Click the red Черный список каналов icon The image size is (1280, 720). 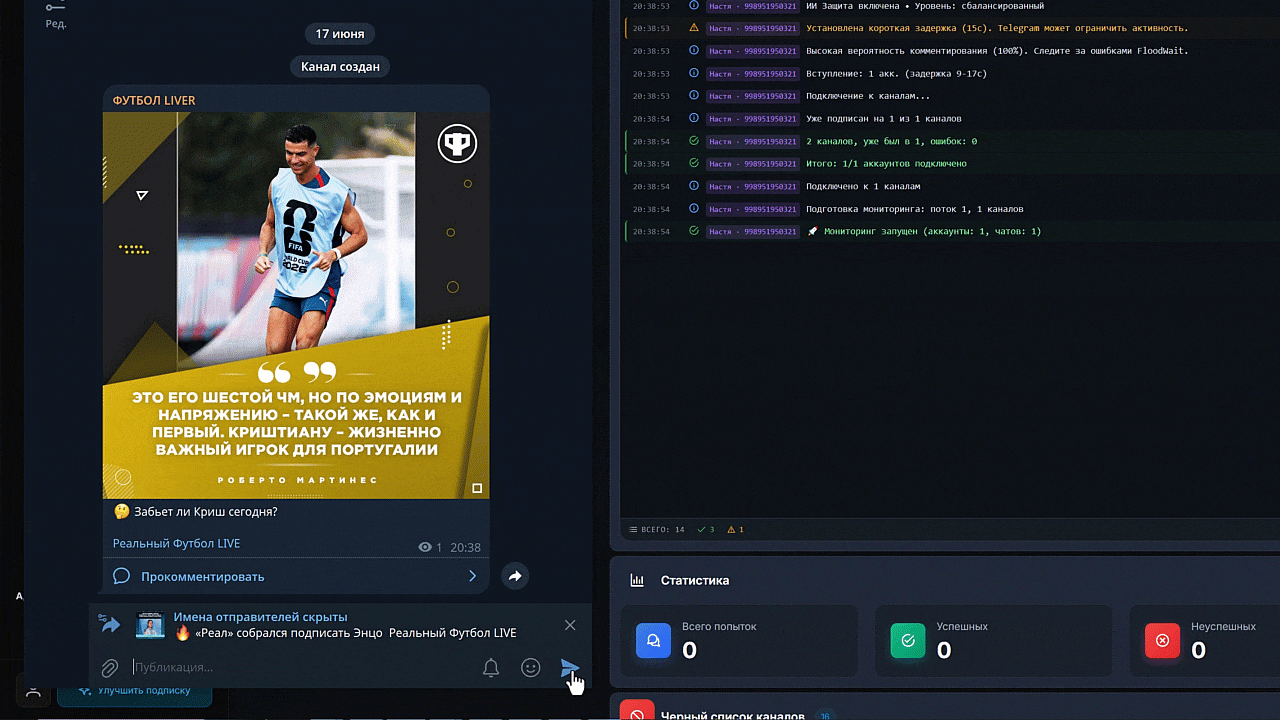tap(637, 712)
